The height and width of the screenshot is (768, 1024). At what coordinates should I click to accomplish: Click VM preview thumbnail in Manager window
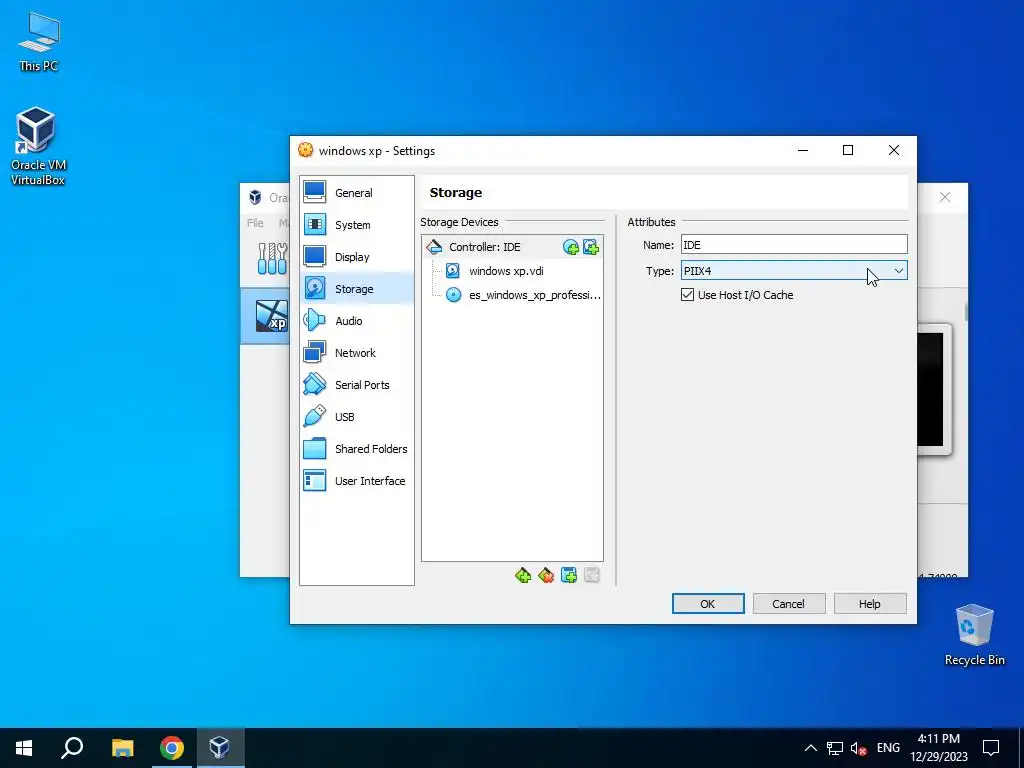933,389
